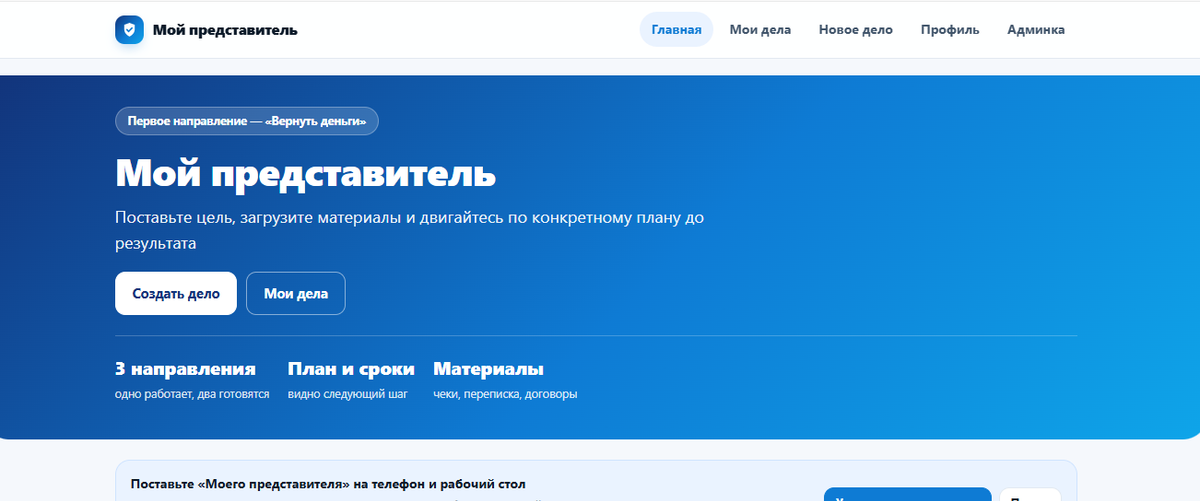Screen dimensions: 1200x501
Task: Click «чеки, переписка, договоры» caption
Action: (x=505, y=395)
